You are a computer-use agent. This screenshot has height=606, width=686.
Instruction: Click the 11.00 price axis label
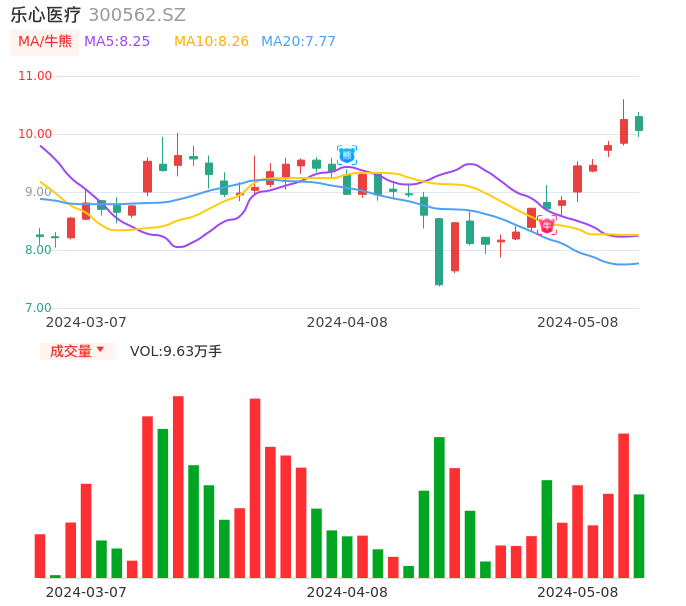[35, 76]
